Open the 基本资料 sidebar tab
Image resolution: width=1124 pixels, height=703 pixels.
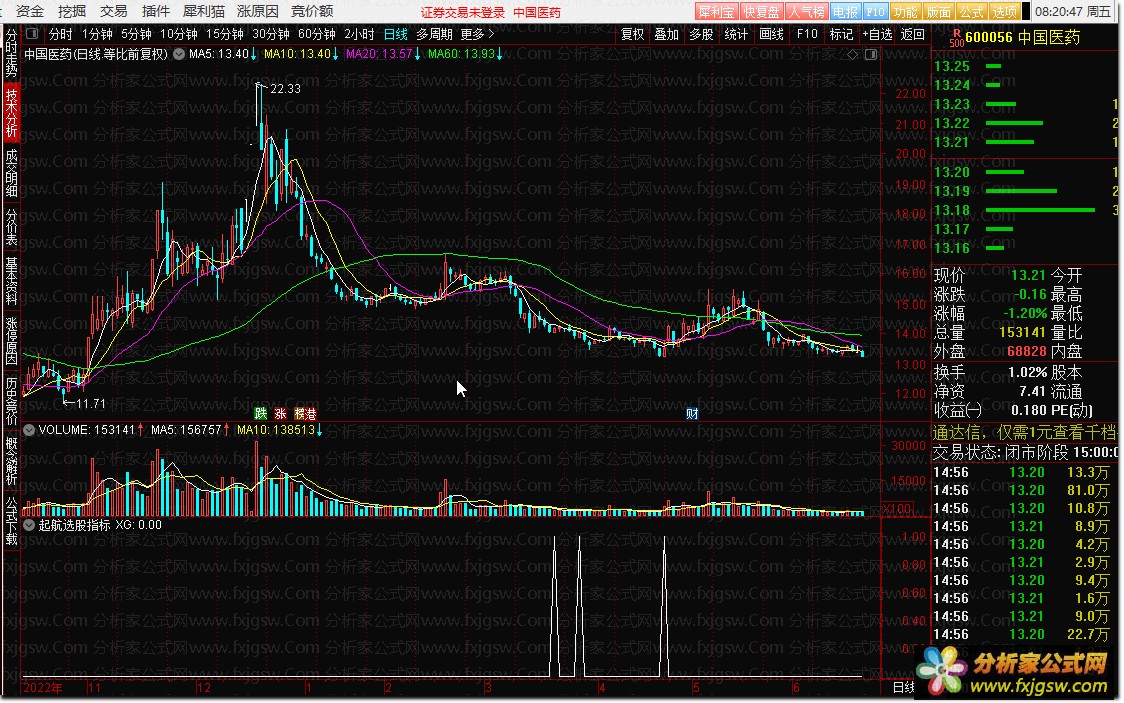coord(11,280)
